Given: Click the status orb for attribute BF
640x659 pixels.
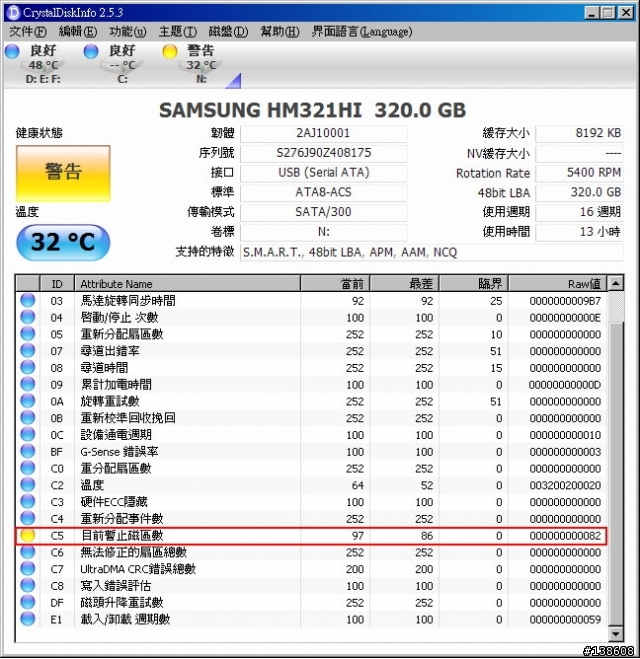Looking at the screenshot, I should tap(28, 451).
